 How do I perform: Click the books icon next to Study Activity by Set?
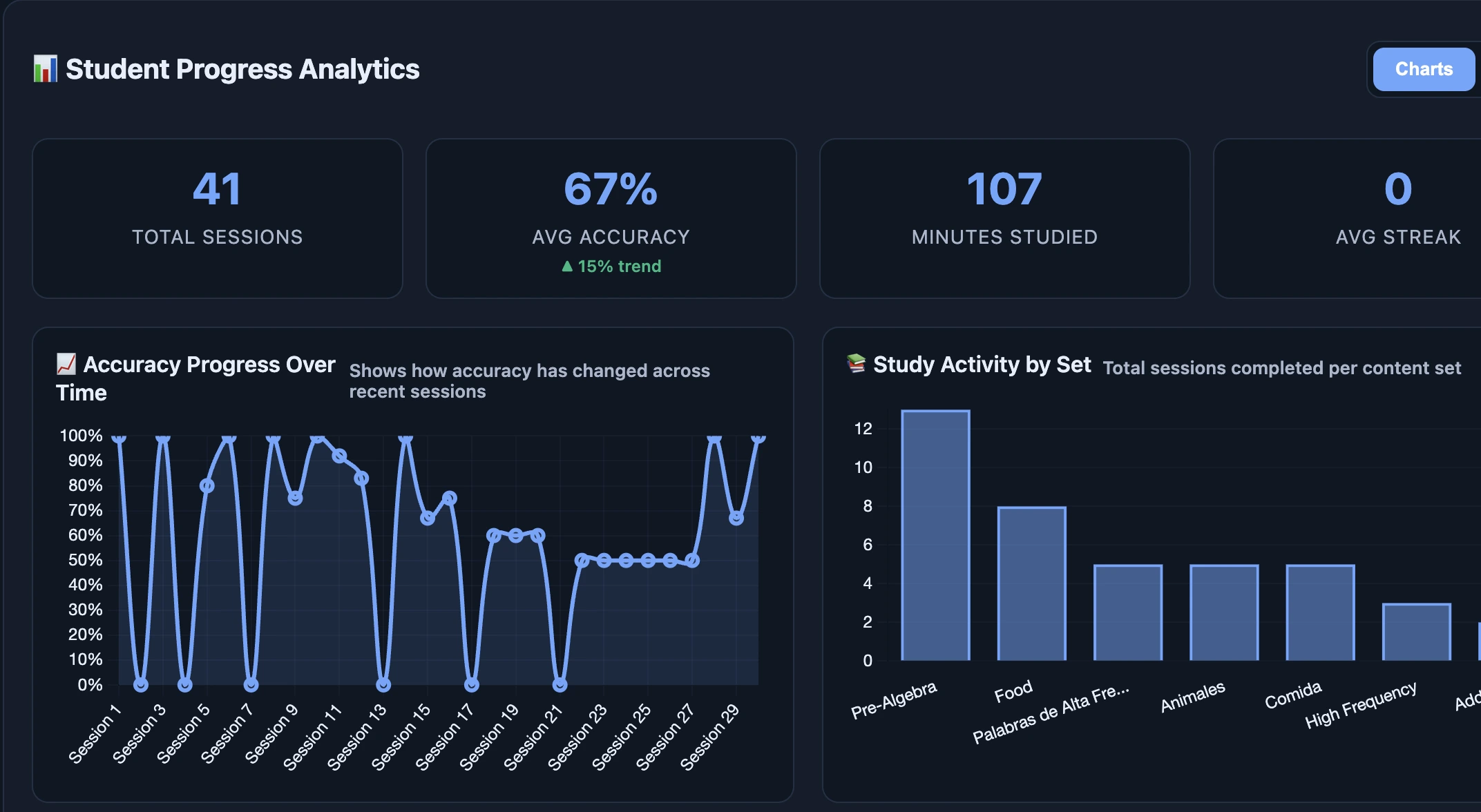point(857,364)
